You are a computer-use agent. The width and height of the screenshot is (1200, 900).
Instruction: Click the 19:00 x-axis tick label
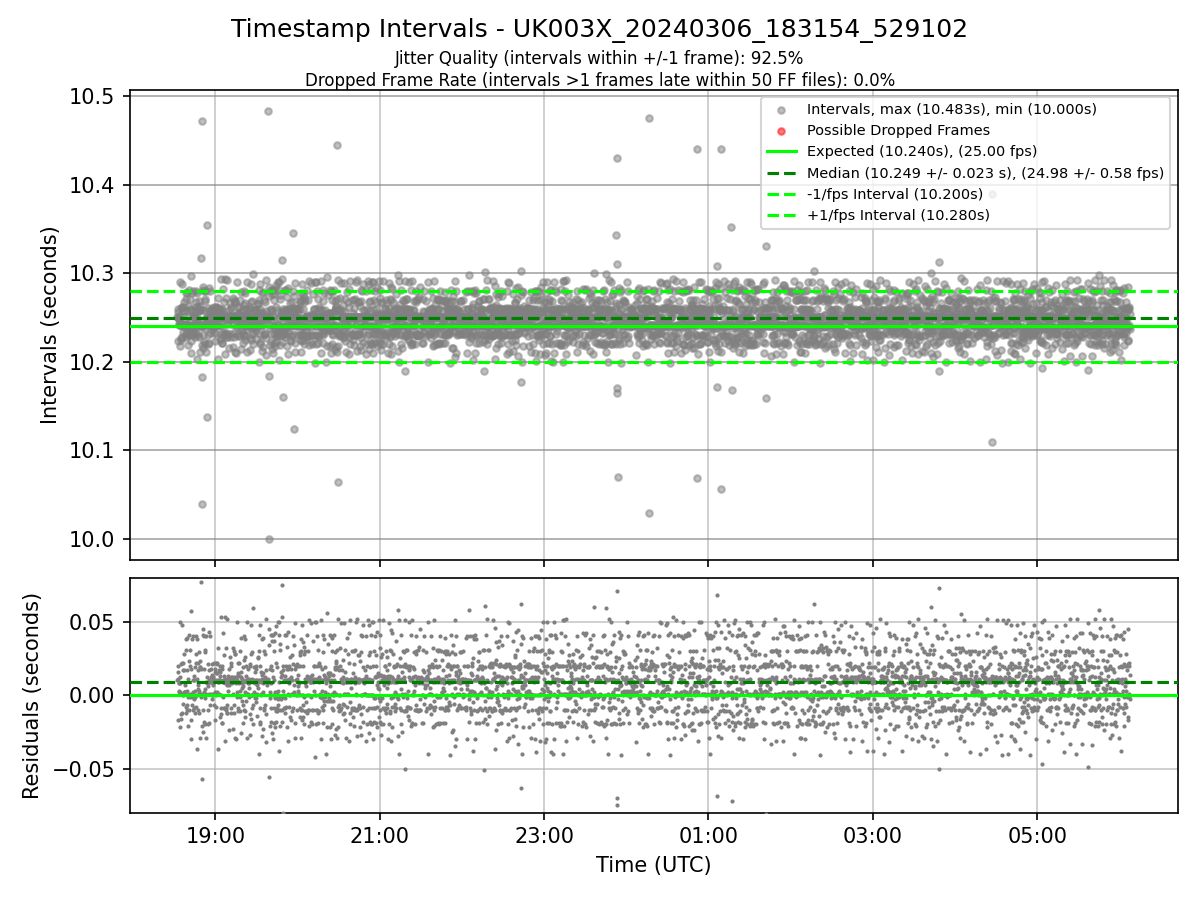(214, 835)
